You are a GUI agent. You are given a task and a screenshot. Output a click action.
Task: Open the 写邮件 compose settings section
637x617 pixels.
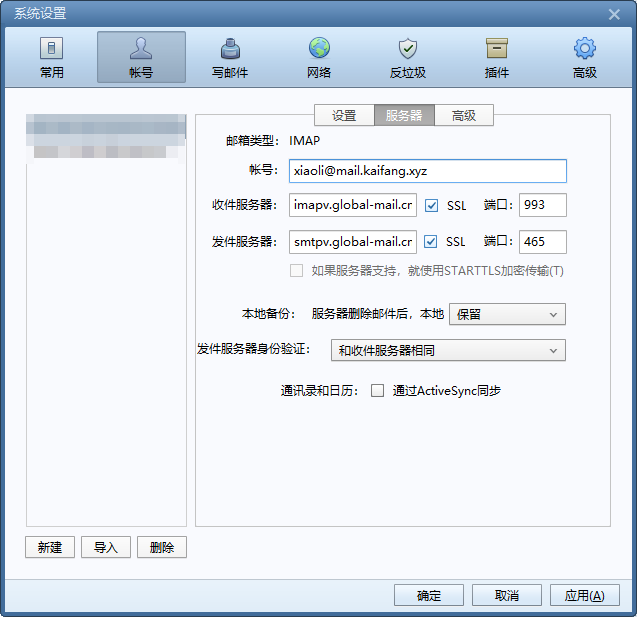coord(230,57)
